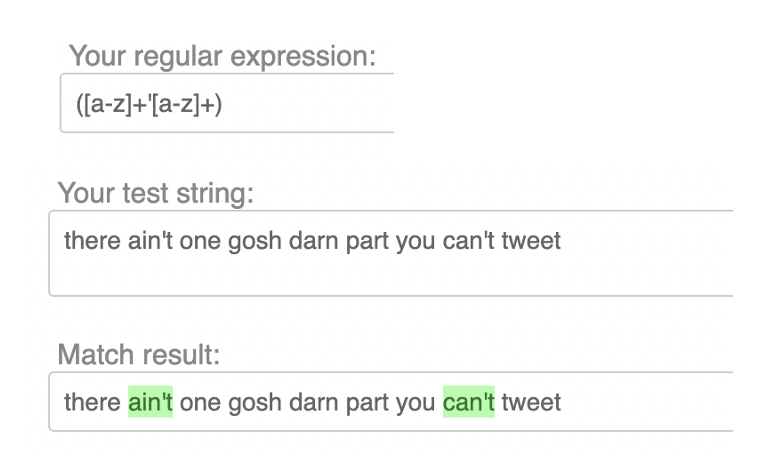Image resolution: width=774 pixels, height=466 pixels.
Task: Click the word "can't" in test string
Action: (468, 241)
